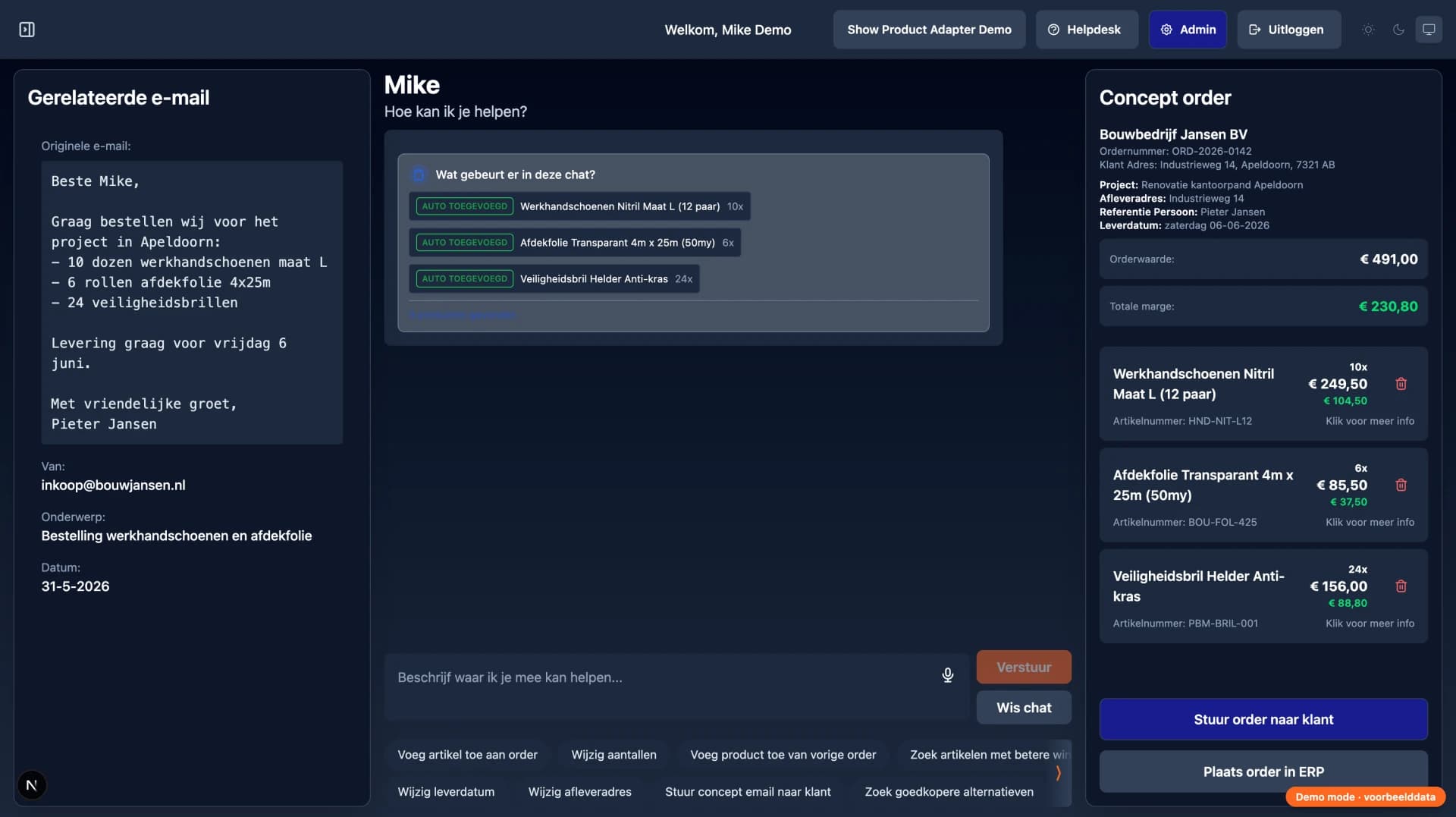Click chat row Veiligheidsbril Helder Anti-kras 24x
The width and height of the screenshot is (1456, 817).
[554, 279]
